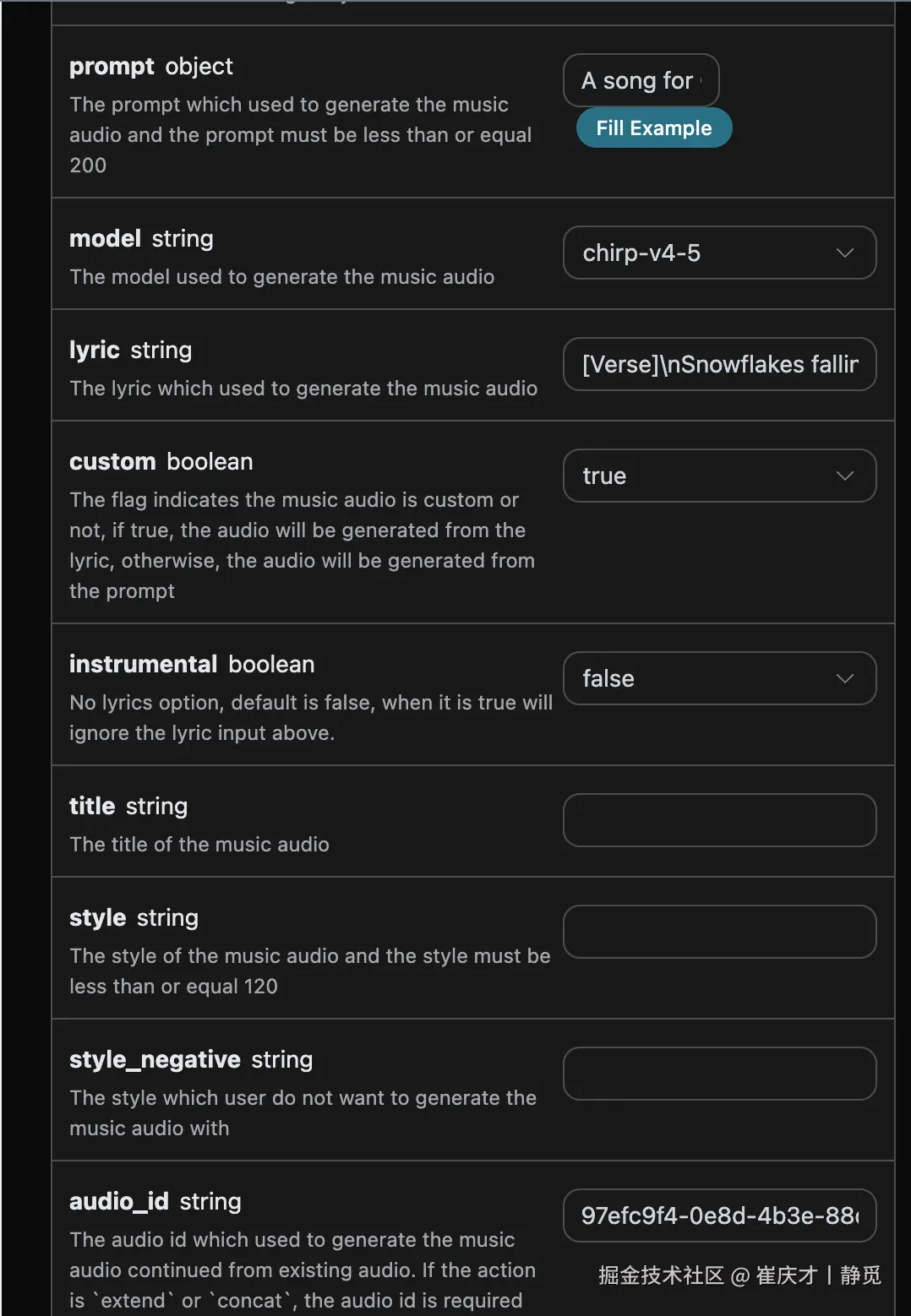Click the audio_id field with 97efc9f4 value
911x1316 pixels.
click(718, 1215)
